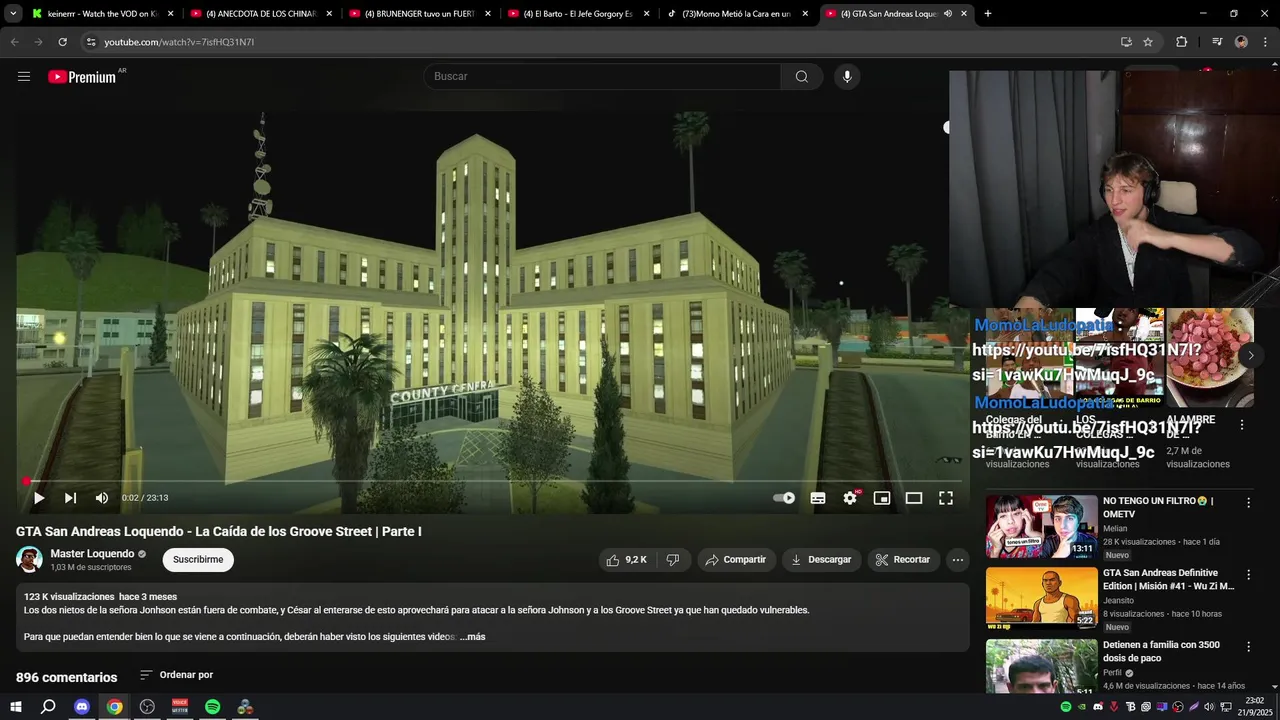Install app icon in the address bar
The height and width of the screenshot is (720, 1280).
click(x=1126, y=42)
